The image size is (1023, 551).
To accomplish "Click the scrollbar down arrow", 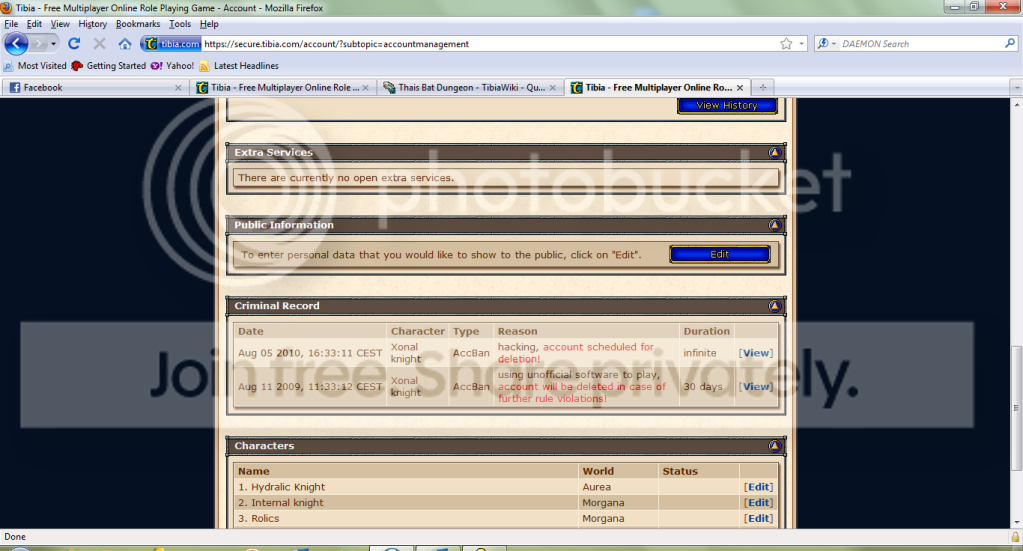I will 1016,522.
